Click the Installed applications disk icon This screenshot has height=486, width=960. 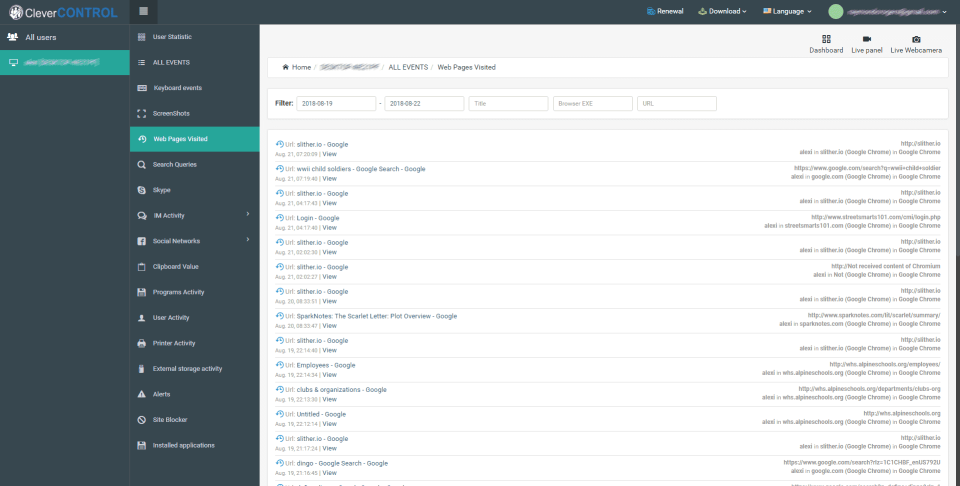tap(141, 446)
